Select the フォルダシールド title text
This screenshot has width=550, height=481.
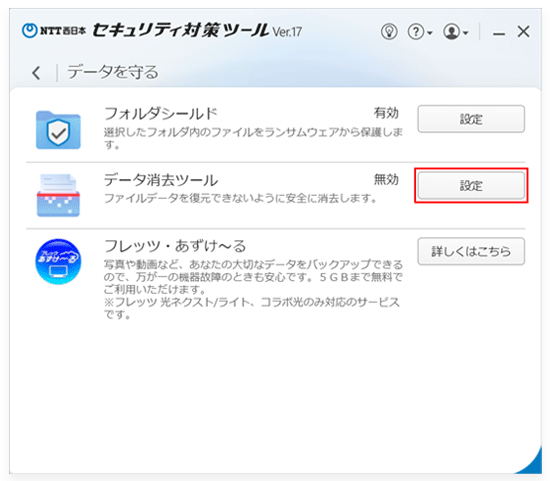click(161, 114)
